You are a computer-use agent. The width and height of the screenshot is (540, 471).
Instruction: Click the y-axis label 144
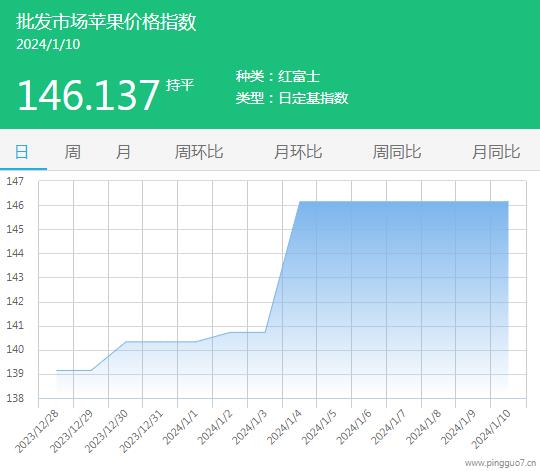click(x=15, y=253)
